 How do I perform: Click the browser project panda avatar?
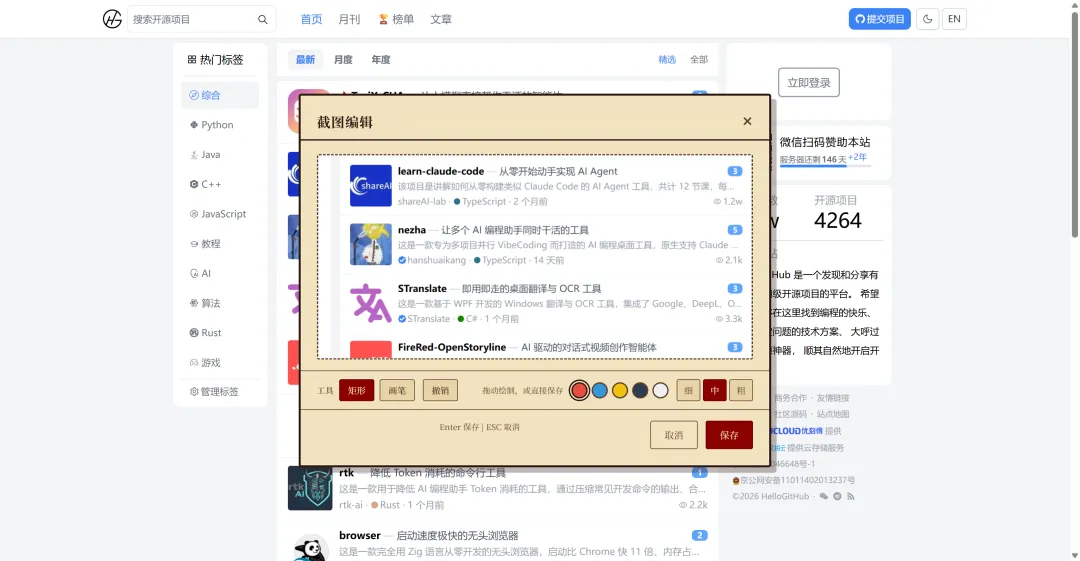point(310,548)
